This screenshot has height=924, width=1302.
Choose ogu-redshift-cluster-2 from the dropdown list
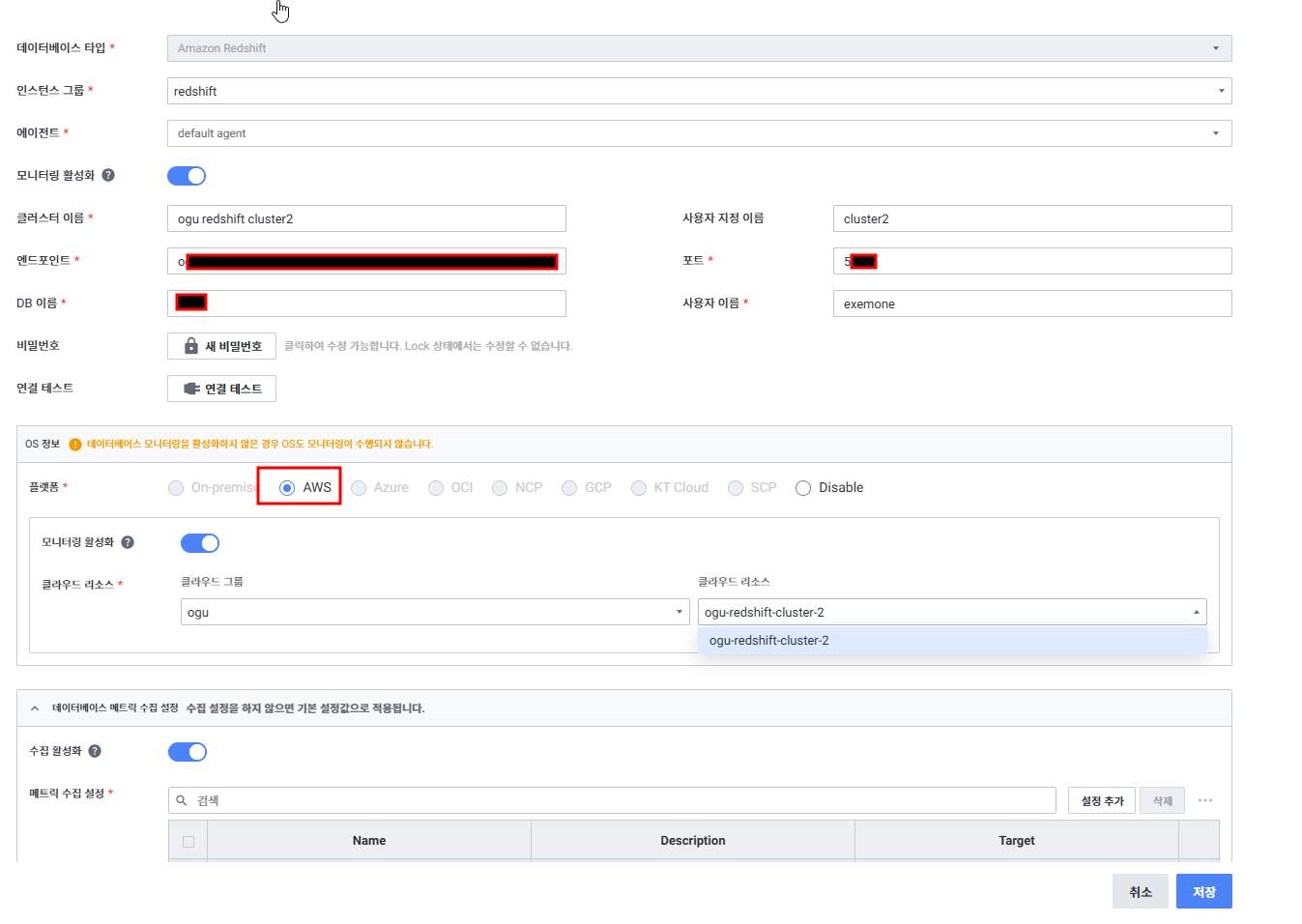(x=769, y=641)
